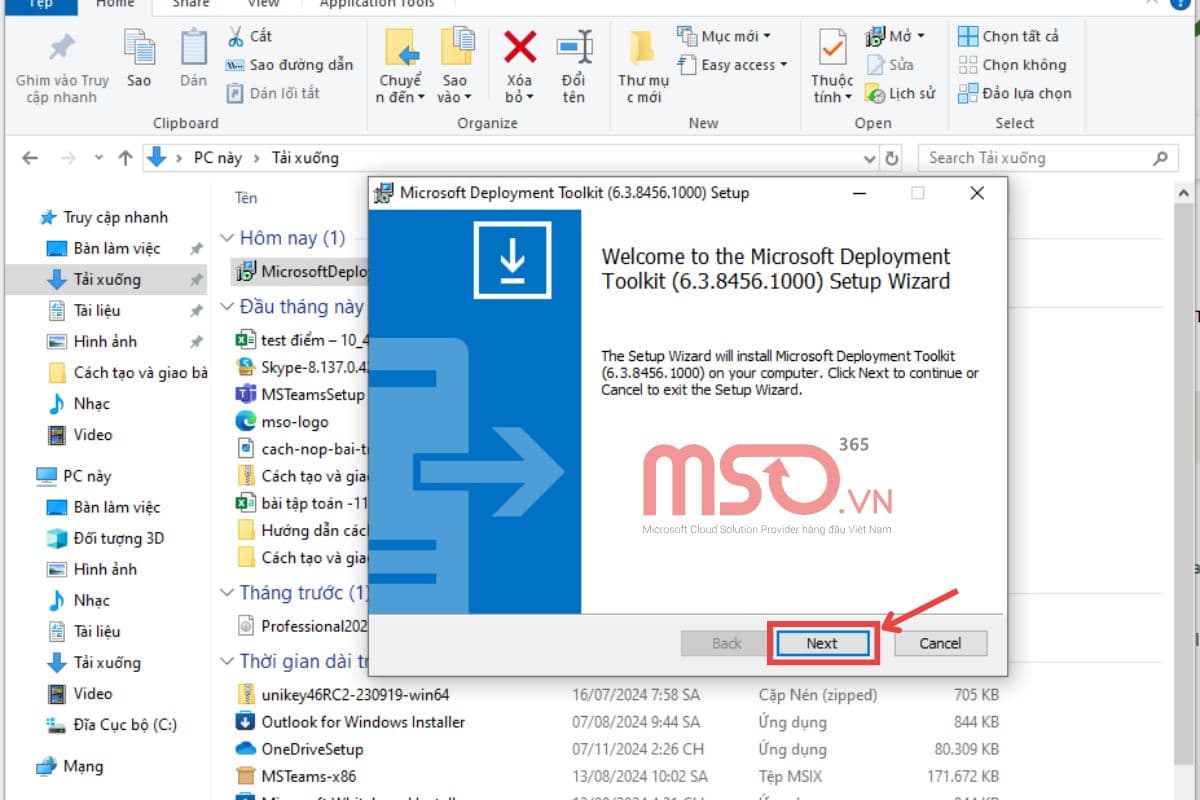Click 'Tải xuống' in the address bar
This screenshot has height=800, width=1200.
coord(304,158)
